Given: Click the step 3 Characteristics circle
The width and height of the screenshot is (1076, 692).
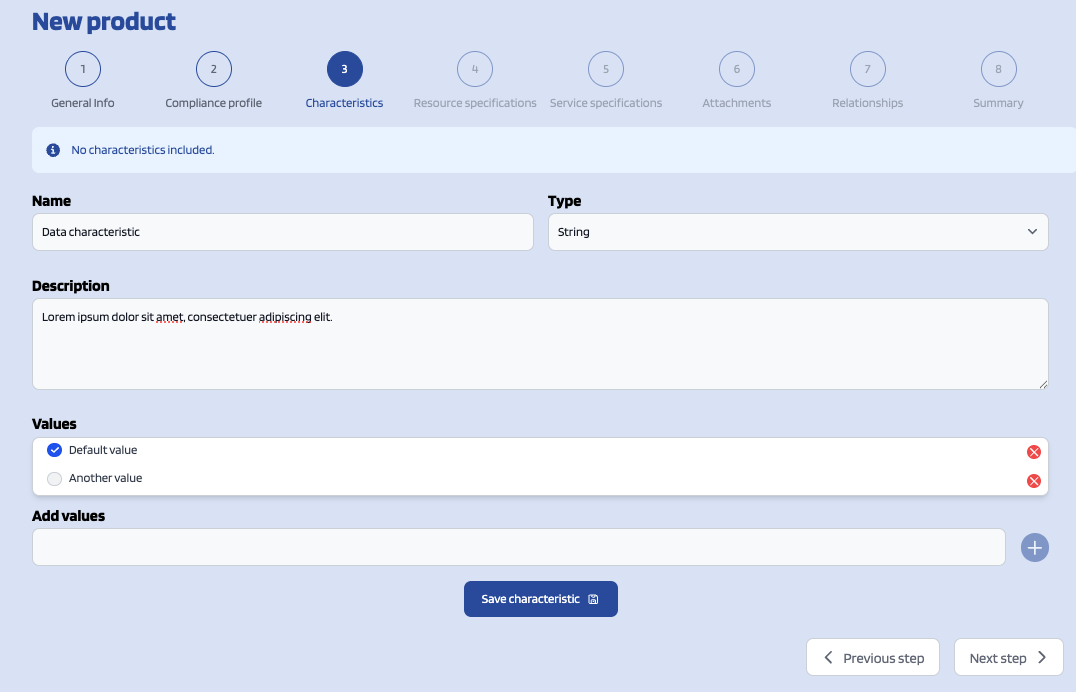Looking at the screenshot, I should tap(344, 69).
